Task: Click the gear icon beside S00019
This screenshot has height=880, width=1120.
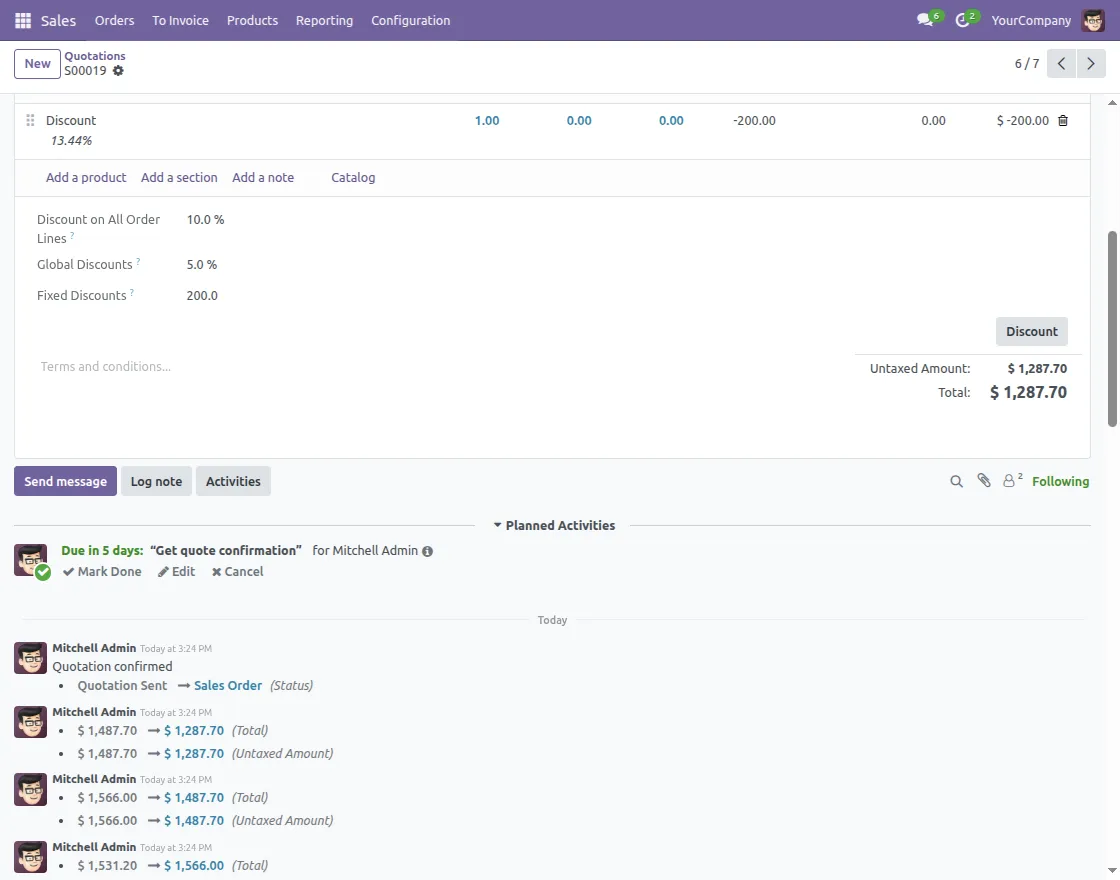Action: (x=118, y=71)
